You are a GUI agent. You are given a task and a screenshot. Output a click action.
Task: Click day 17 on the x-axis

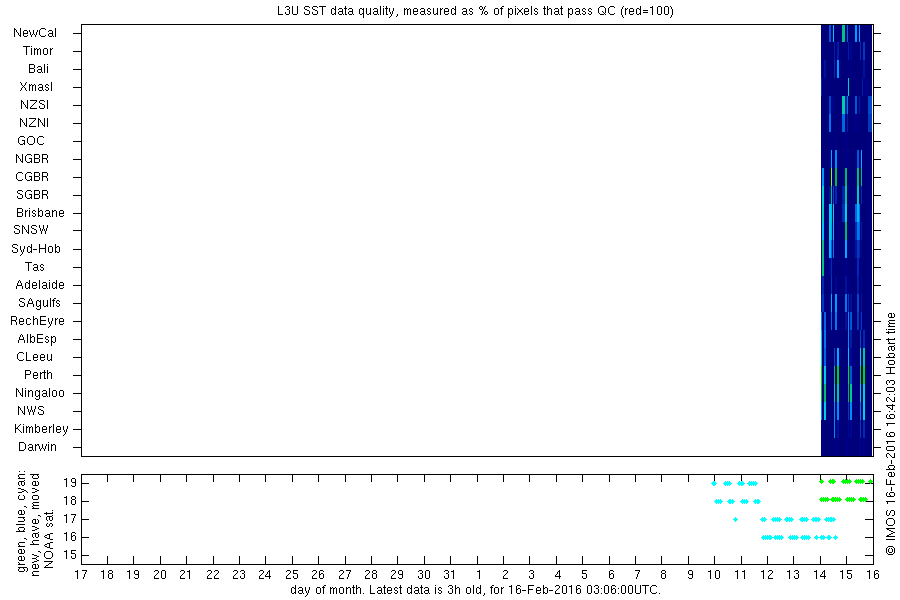[81, 575]
